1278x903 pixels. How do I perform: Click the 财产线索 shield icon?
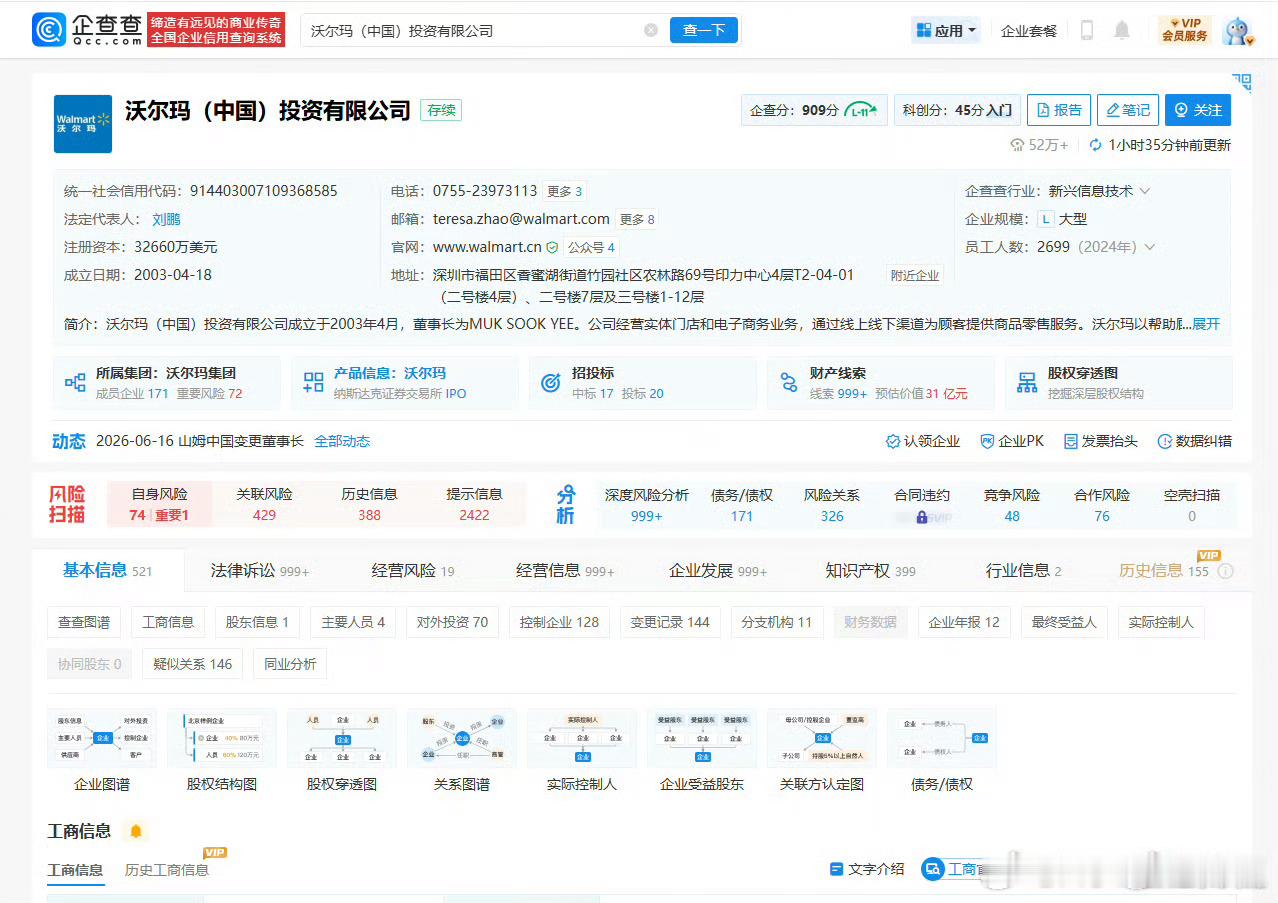point(788,383)
